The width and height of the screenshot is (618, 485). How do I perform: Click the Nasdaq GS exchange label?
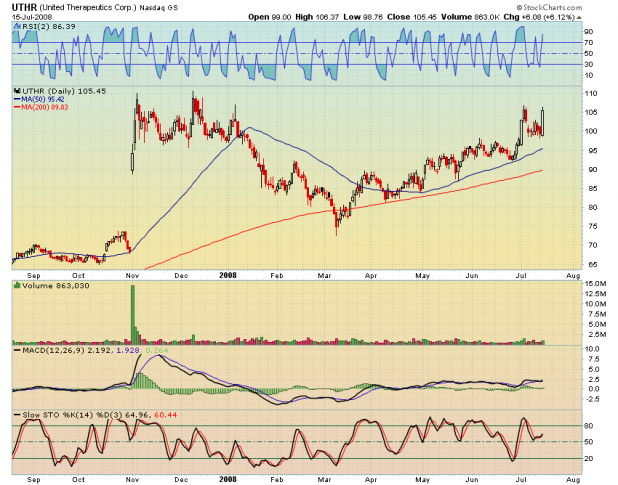[x=158, y=7]
